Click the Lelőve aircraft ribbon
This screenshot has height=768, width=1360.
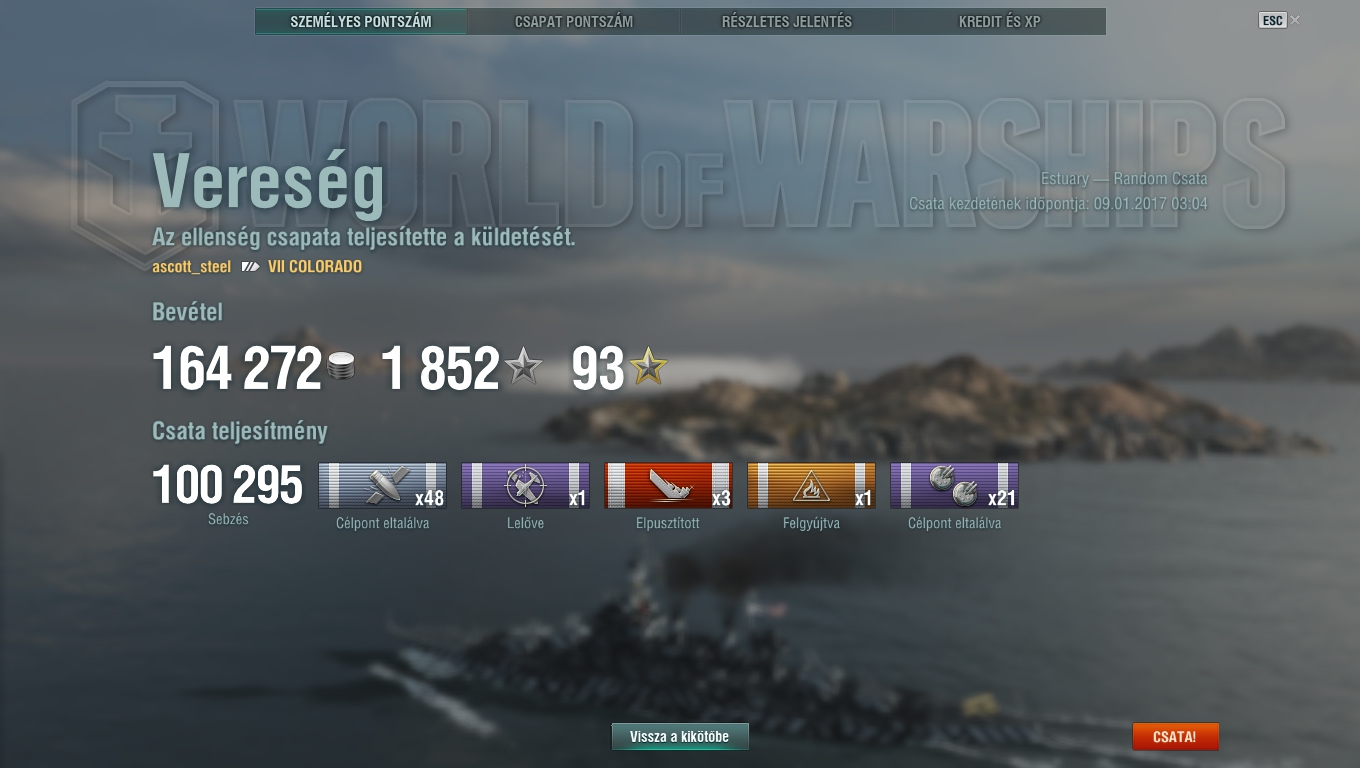[x=525, y=486]
